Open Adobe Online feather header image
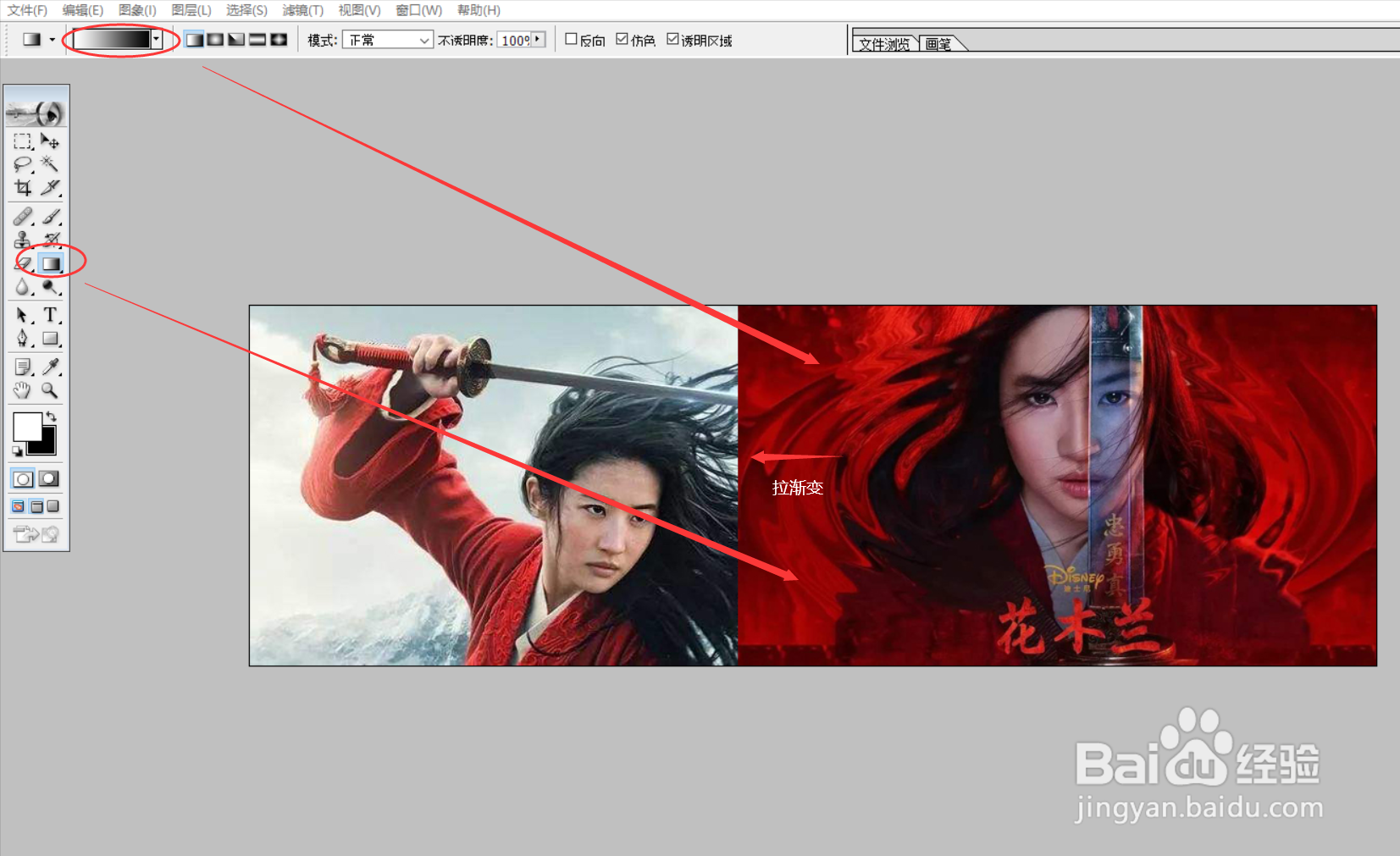The height and width of the screenshot is (856, 1400). click(x=36, y=112)
